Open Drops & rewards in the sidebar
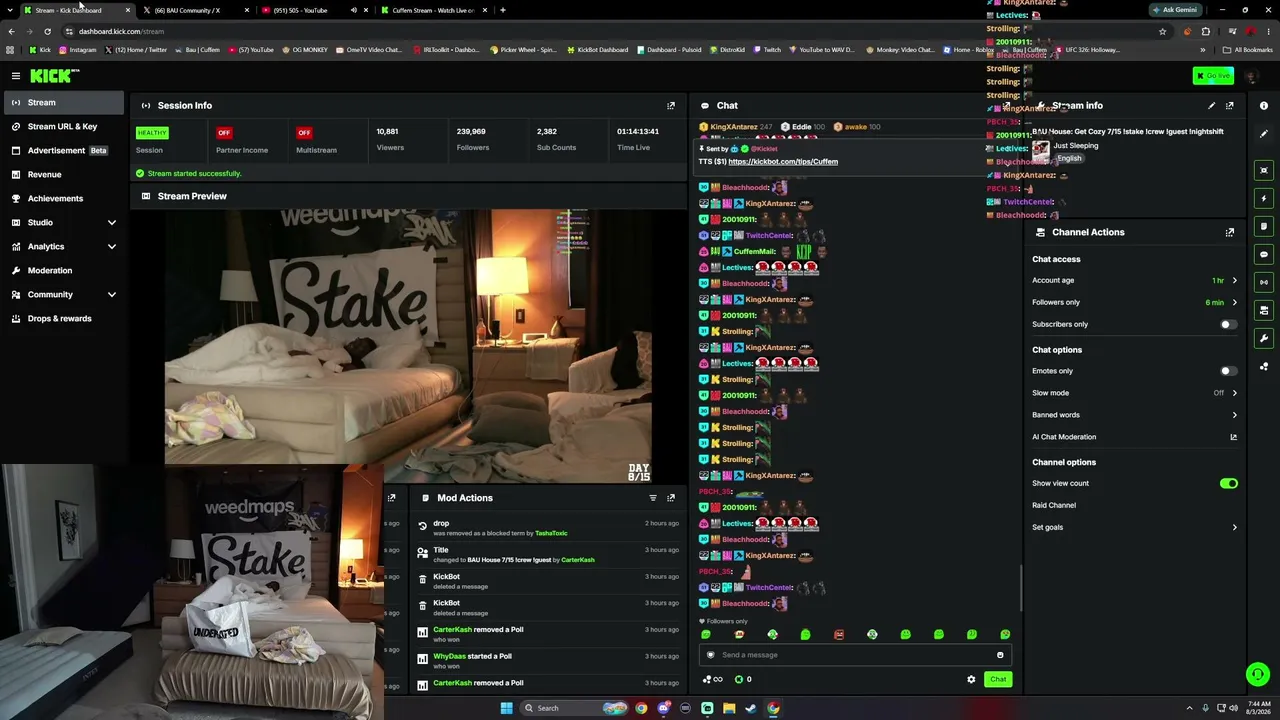1280x720 pixels. pos(64,318)
